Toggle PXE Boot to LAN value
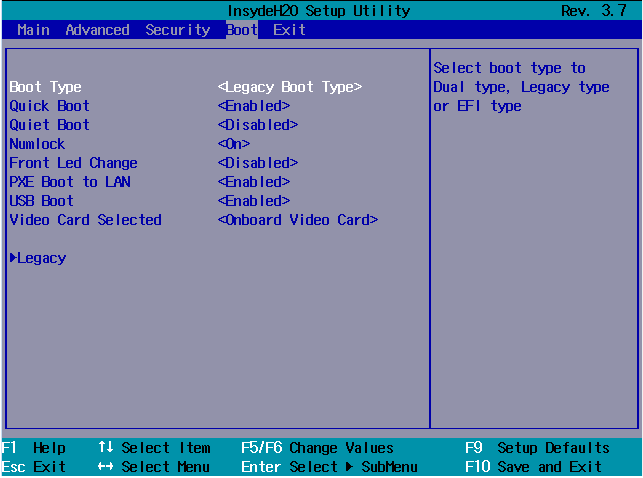643x478 pixels. [254, 182]
